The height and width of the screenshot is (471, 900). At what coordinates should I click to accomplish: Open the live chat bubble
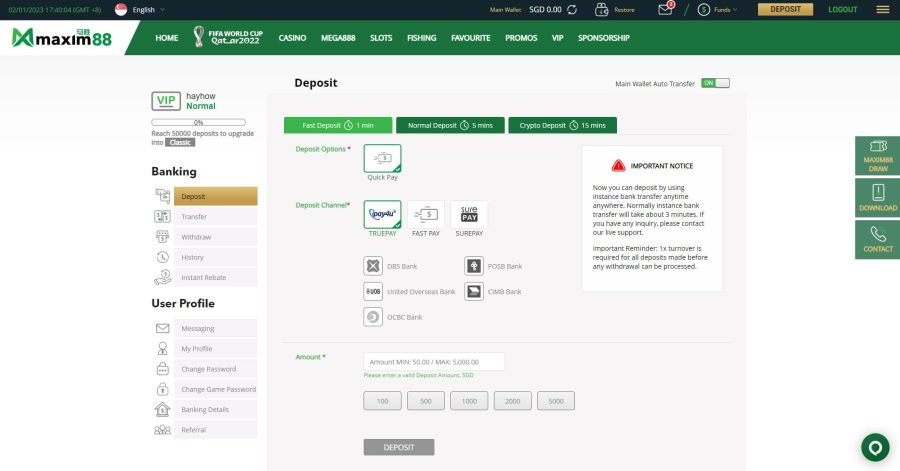click(x=875, y=447)
